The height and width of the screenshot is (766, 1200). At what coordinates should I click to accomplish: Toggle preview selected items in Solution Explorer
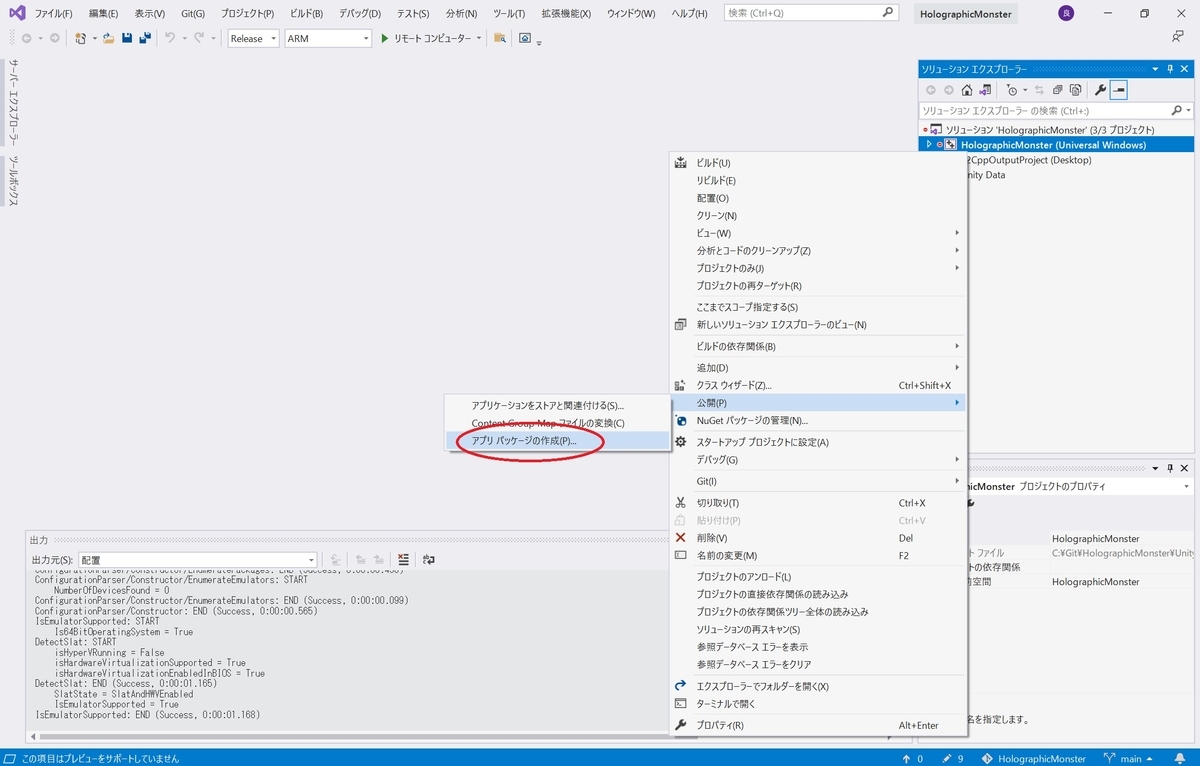(1119, 90)
